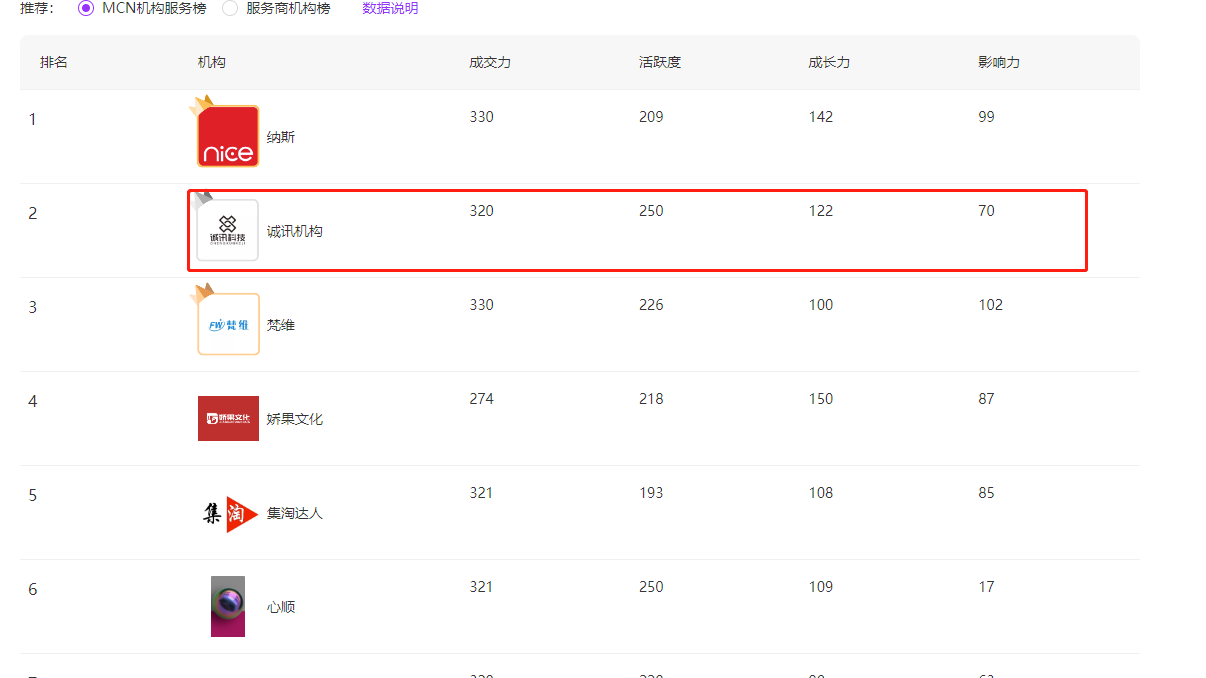Click 心顺's 成长力 value 109

(x=821, y=587)
